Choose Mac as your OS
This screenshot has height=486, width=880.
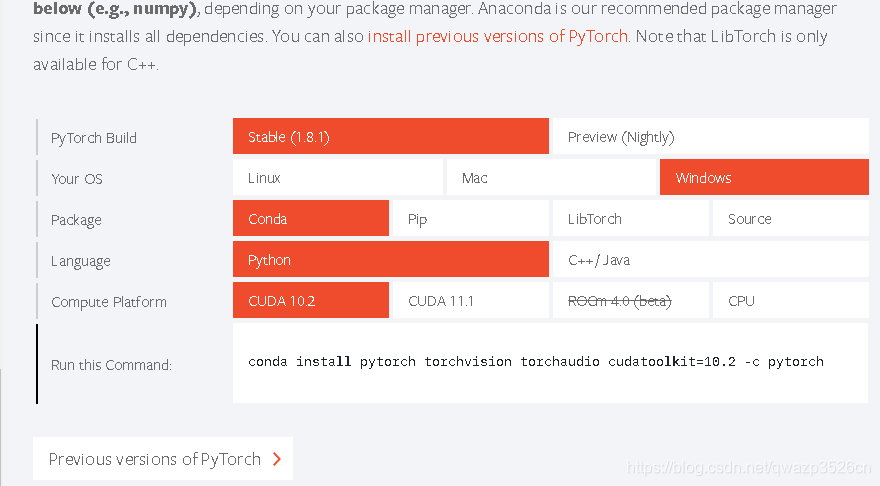coord(551,177)
